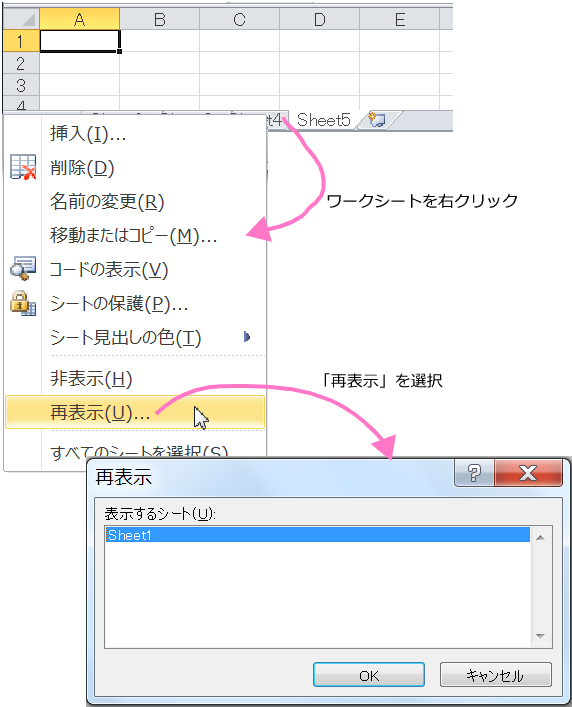Screen dimensions: 572x707
Task: Confirm with the OK button
Action: pos(369,675)
